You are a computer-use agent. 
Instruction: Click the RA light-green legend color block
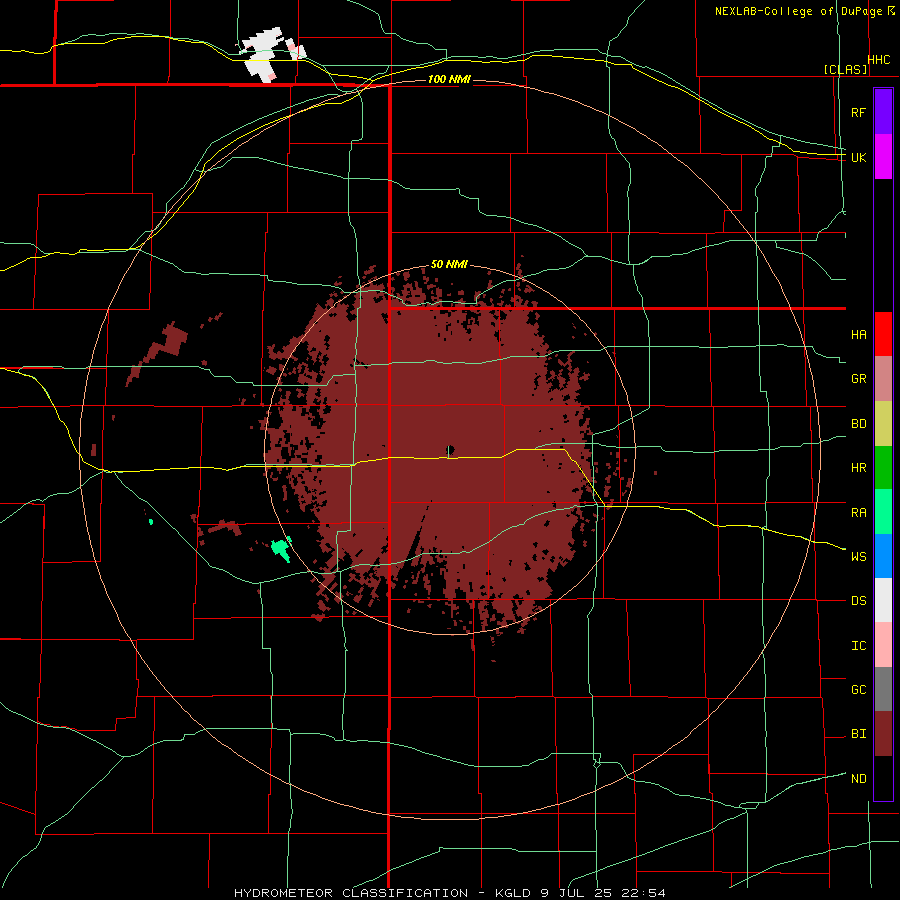(x=883, y=512)
